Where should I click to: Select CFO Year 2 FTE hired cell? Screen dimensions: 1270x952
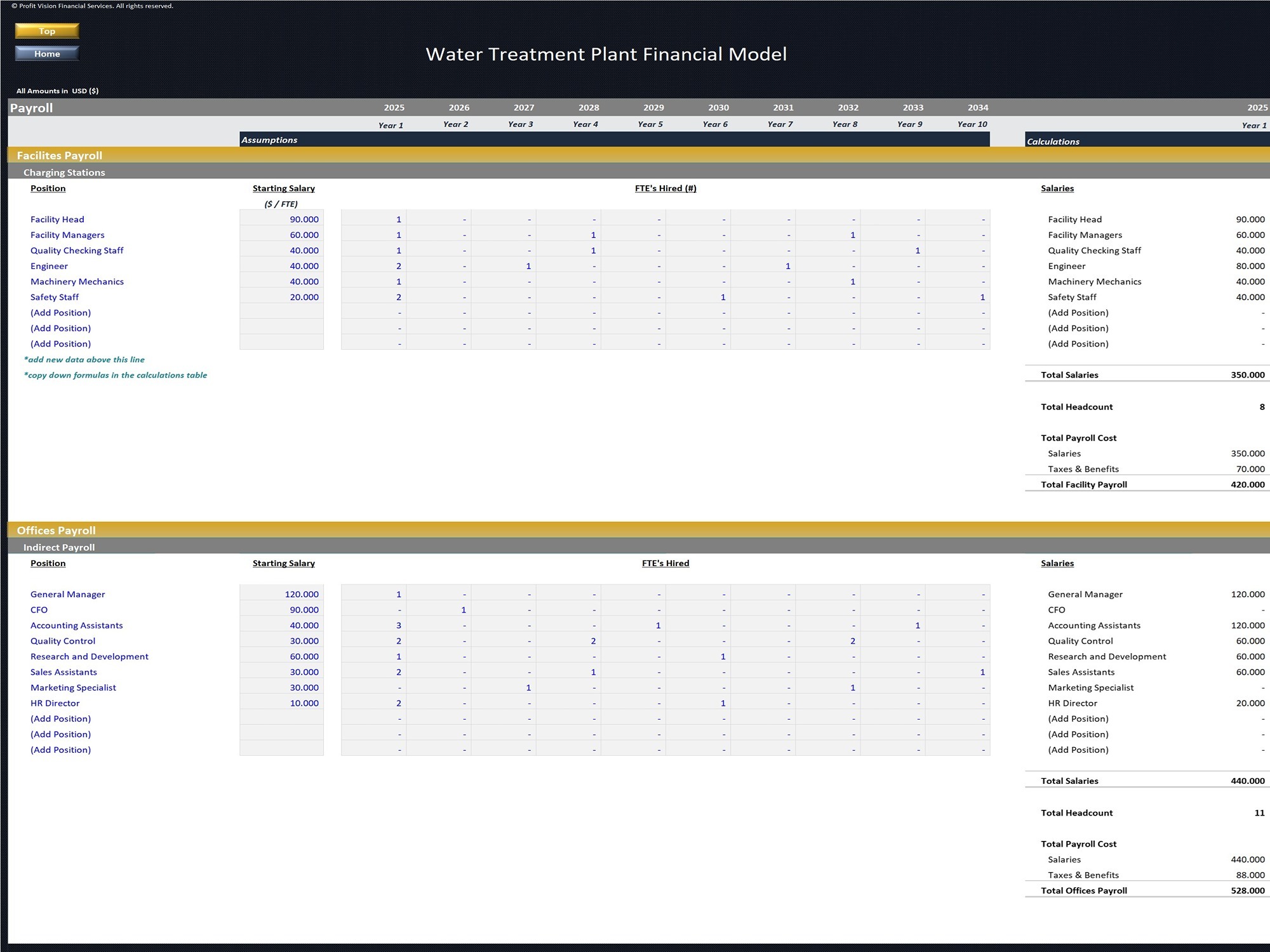click(439, 609)
